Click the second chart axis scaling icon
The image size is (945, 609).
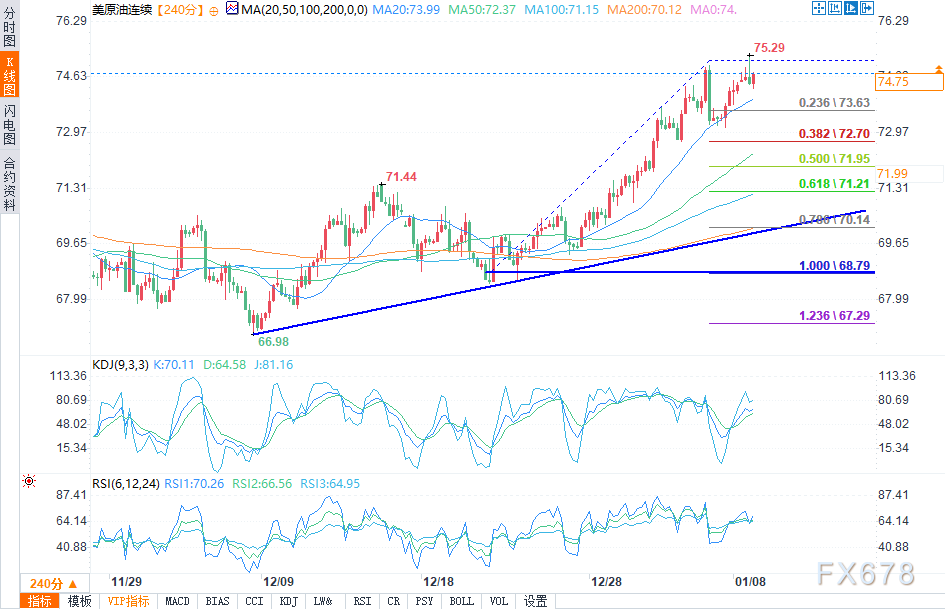pos(835,8)
